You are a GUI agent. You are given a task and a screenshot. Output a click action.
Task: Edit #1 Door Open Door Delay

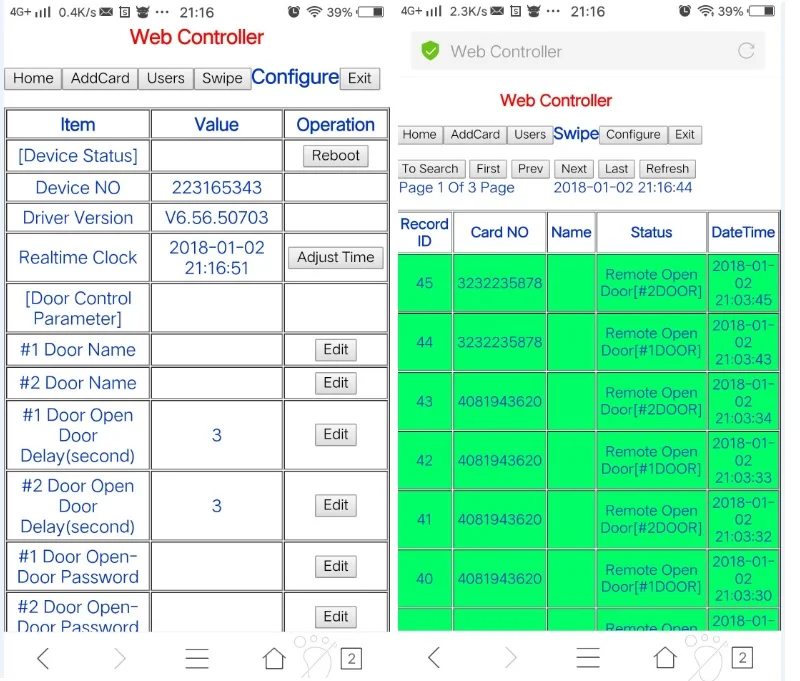click(x=336, y=435)
